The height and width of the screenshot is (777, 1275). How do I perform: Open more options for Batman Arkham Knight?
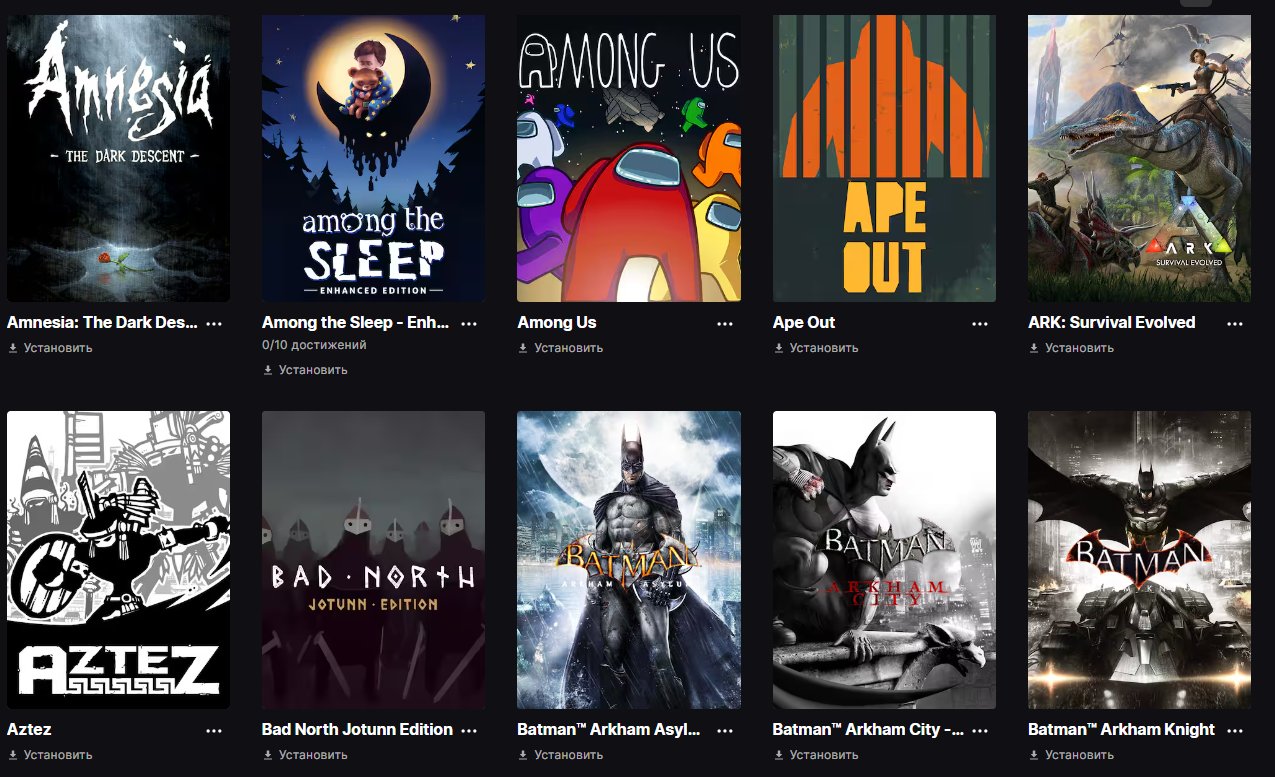[x=1235, y=731]
